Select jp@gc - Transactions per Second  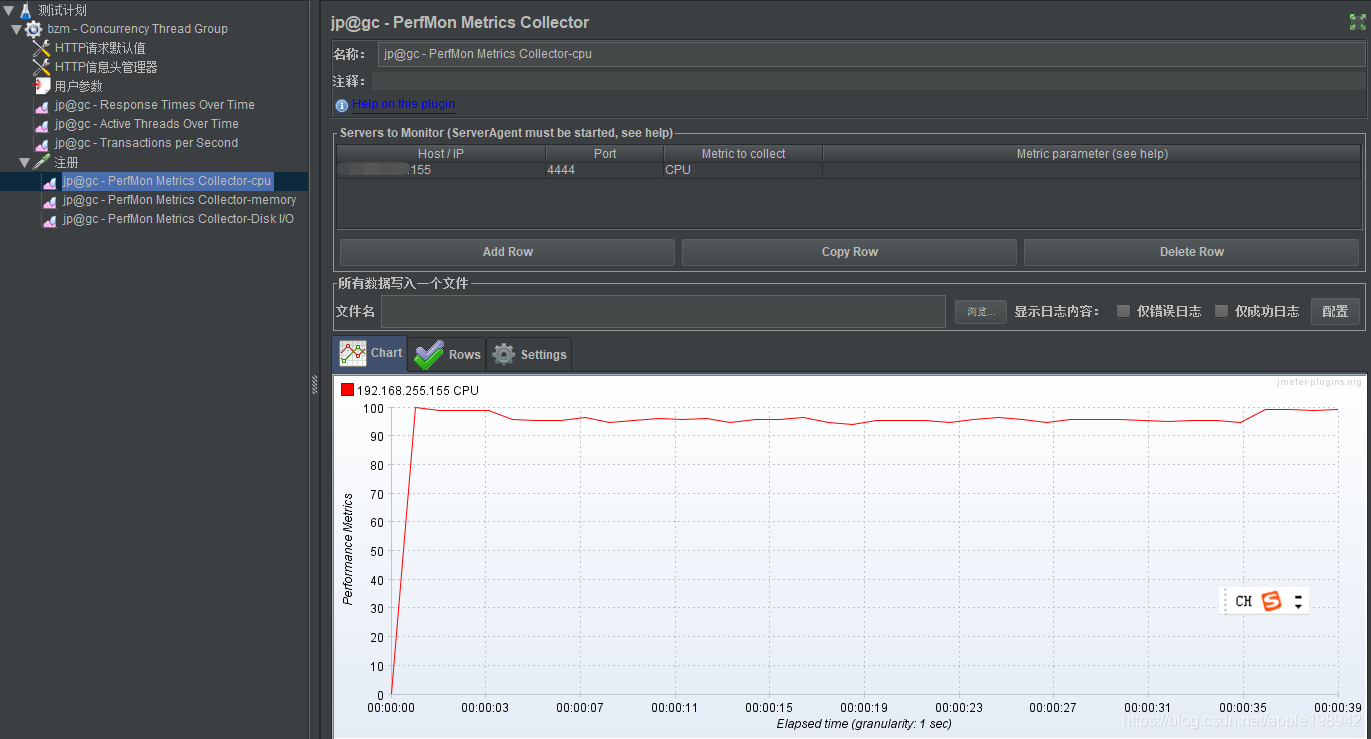click(147, 143)
